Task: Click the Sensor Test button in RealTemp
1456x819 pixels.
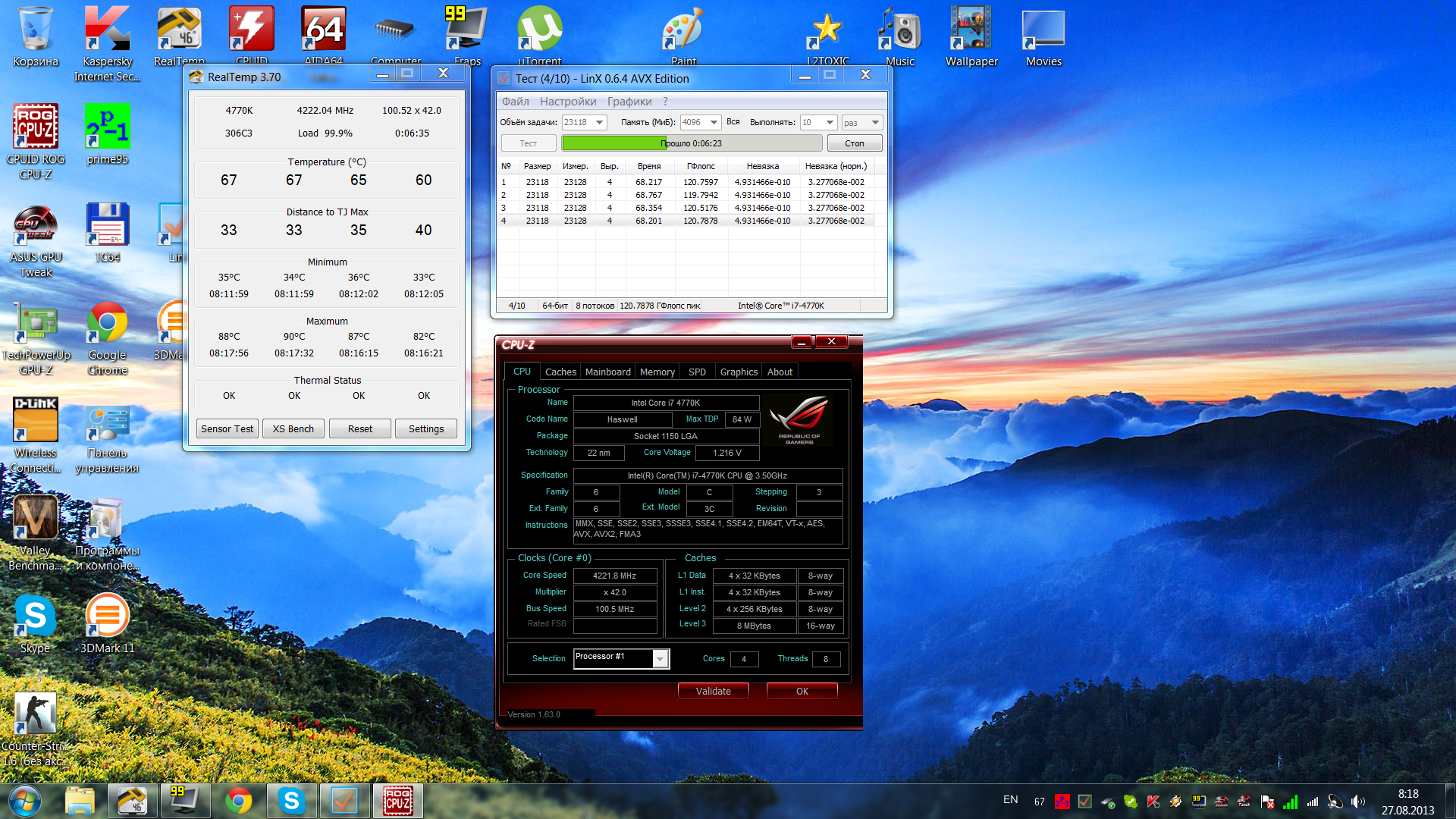Action: [x=227, y=428]
